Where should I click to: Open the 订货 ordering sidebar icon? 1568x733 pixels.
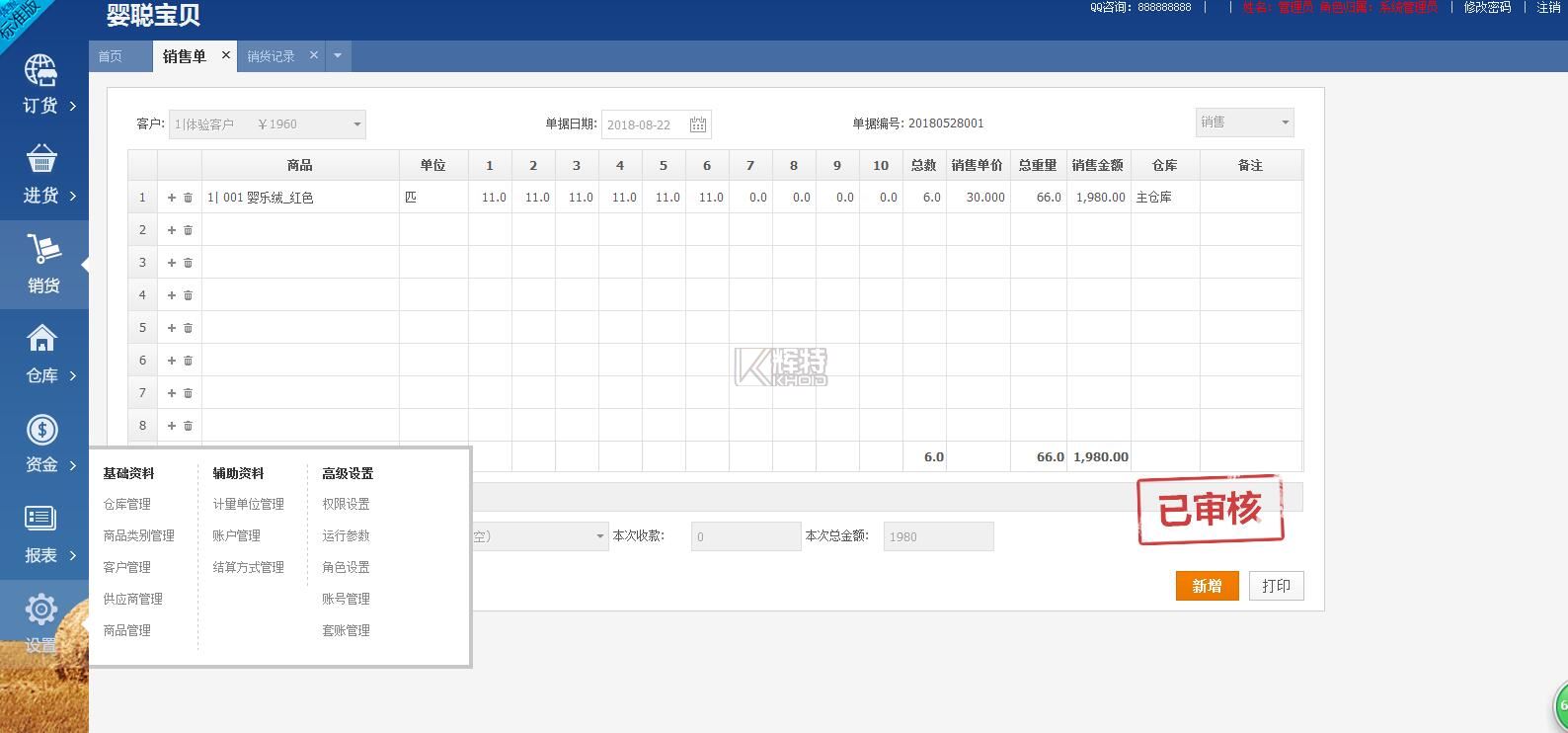point(41,72)
